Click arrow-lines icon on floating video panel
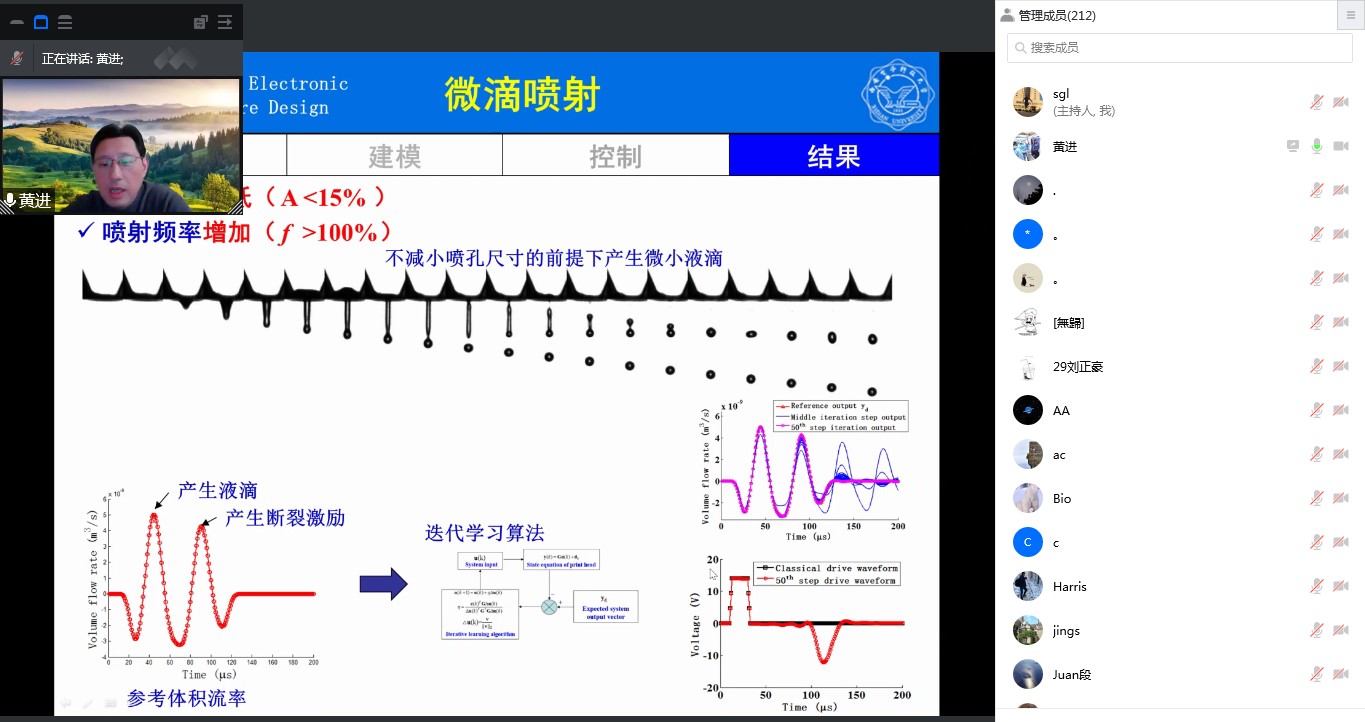Image resolution: width=1365 pixels, height=722 pixels. (224, 22)
